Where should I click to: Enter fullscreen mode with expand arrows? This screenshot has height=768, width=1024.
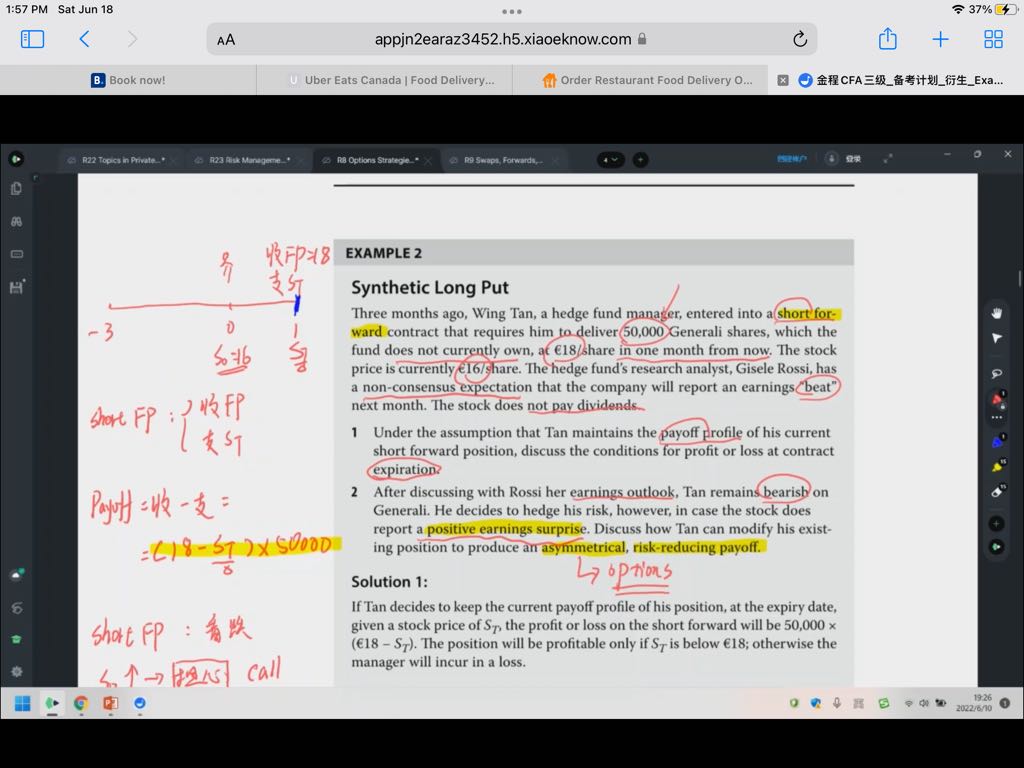[x=888, y=158]
